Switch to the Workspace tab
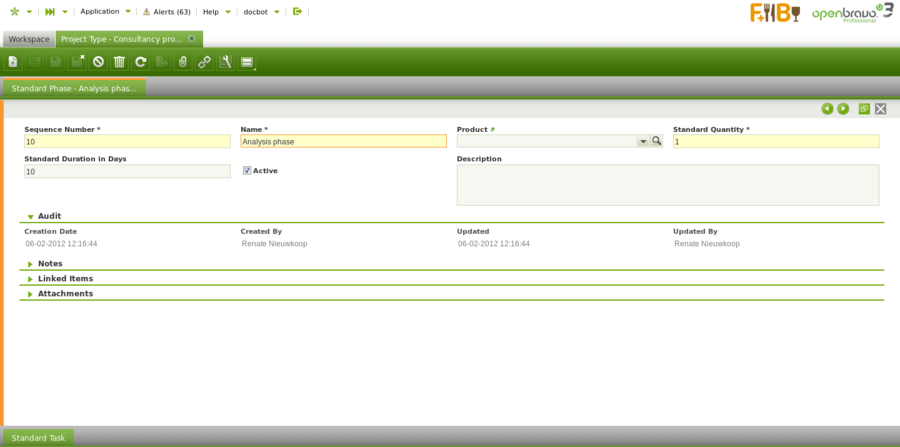Image resolution: width=900 pixels, height=447 pixels. pos(29,39)
